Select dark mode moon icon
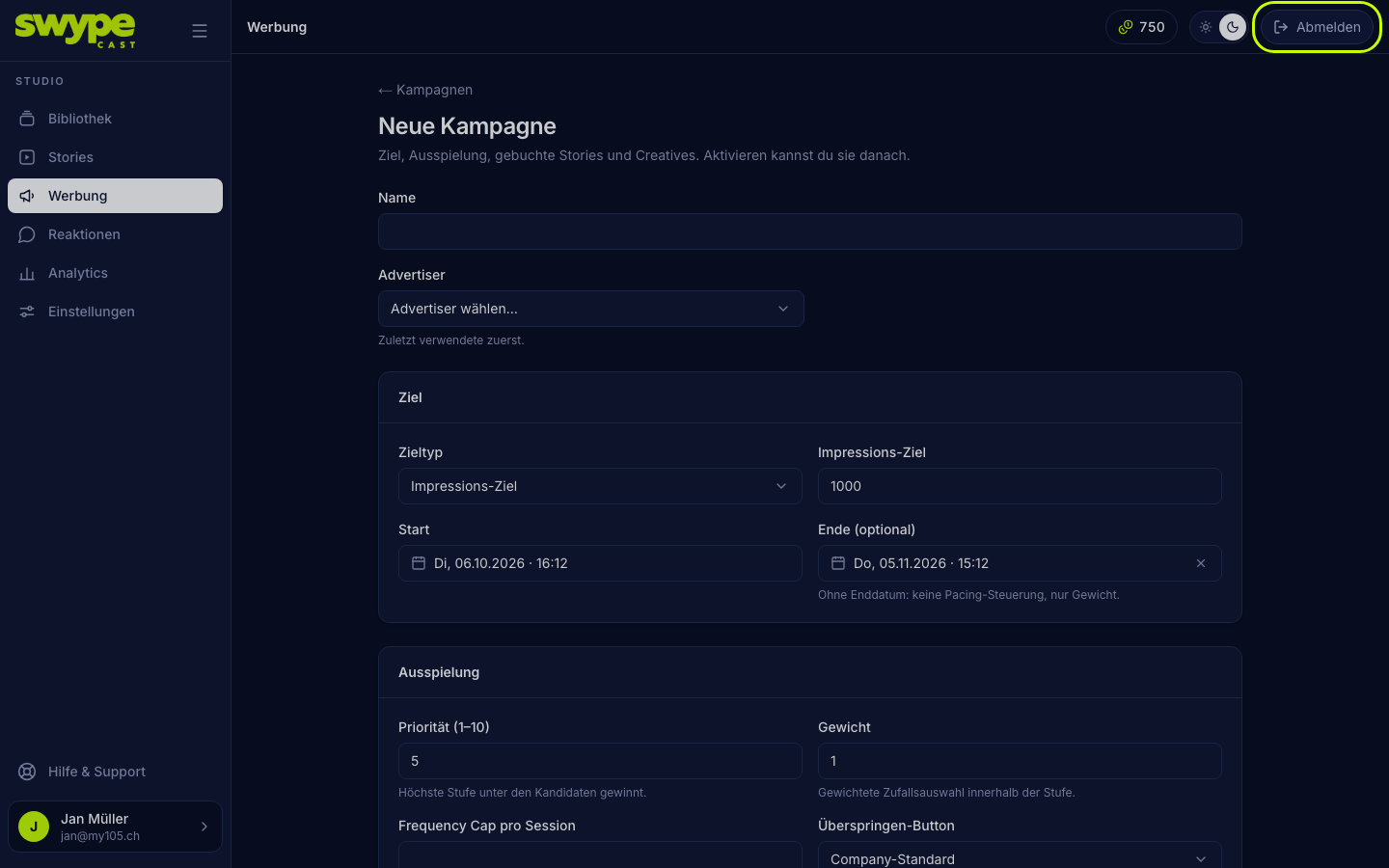The width and height of the screenshot is (1389, 868). (1232, 27)
